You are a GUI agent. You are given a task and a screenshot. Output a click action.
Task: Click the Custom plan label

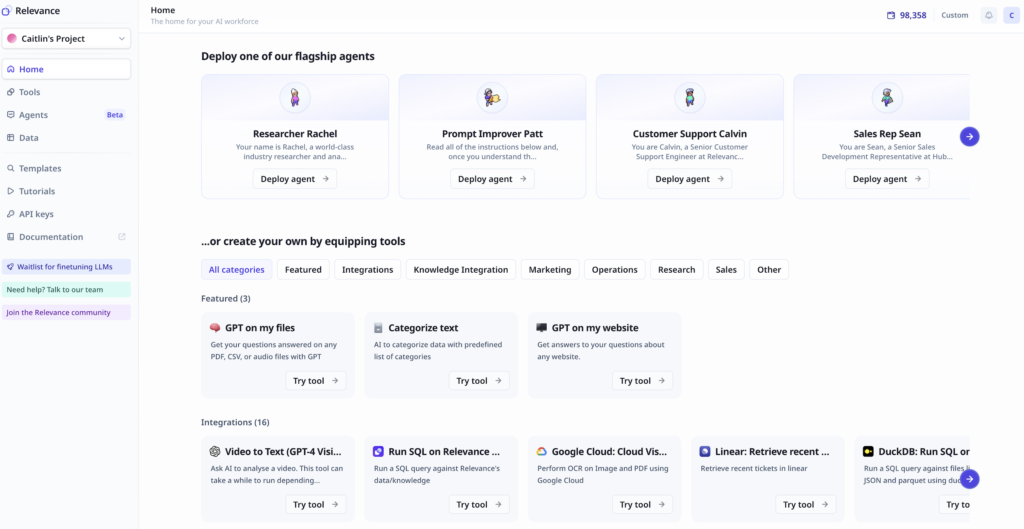(955, 15)
